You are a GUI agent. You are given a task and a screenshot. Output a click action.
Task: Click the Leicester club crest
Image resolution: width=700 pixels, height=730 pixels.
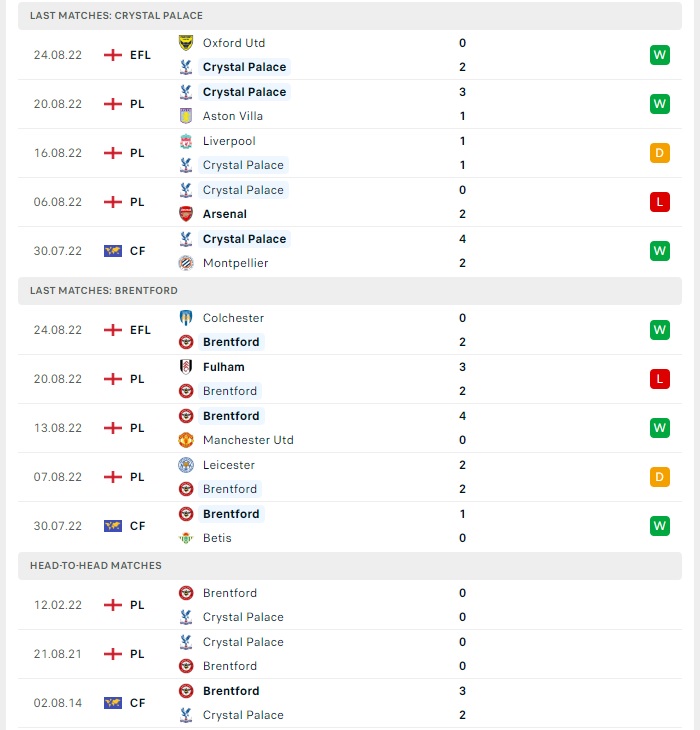coord(186,465)
